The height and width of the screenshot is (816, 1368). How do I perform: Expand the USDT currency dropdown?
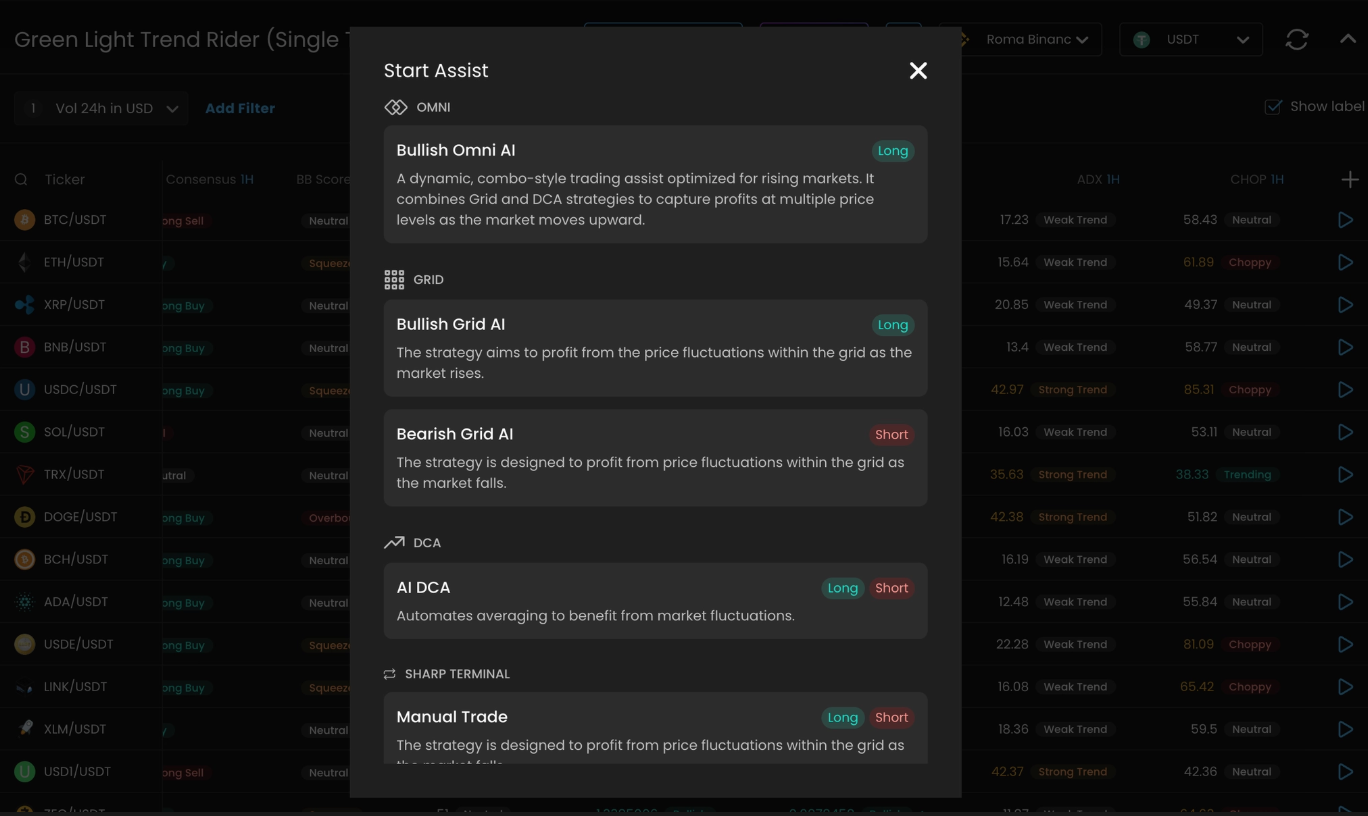(x=1190, y=40)
